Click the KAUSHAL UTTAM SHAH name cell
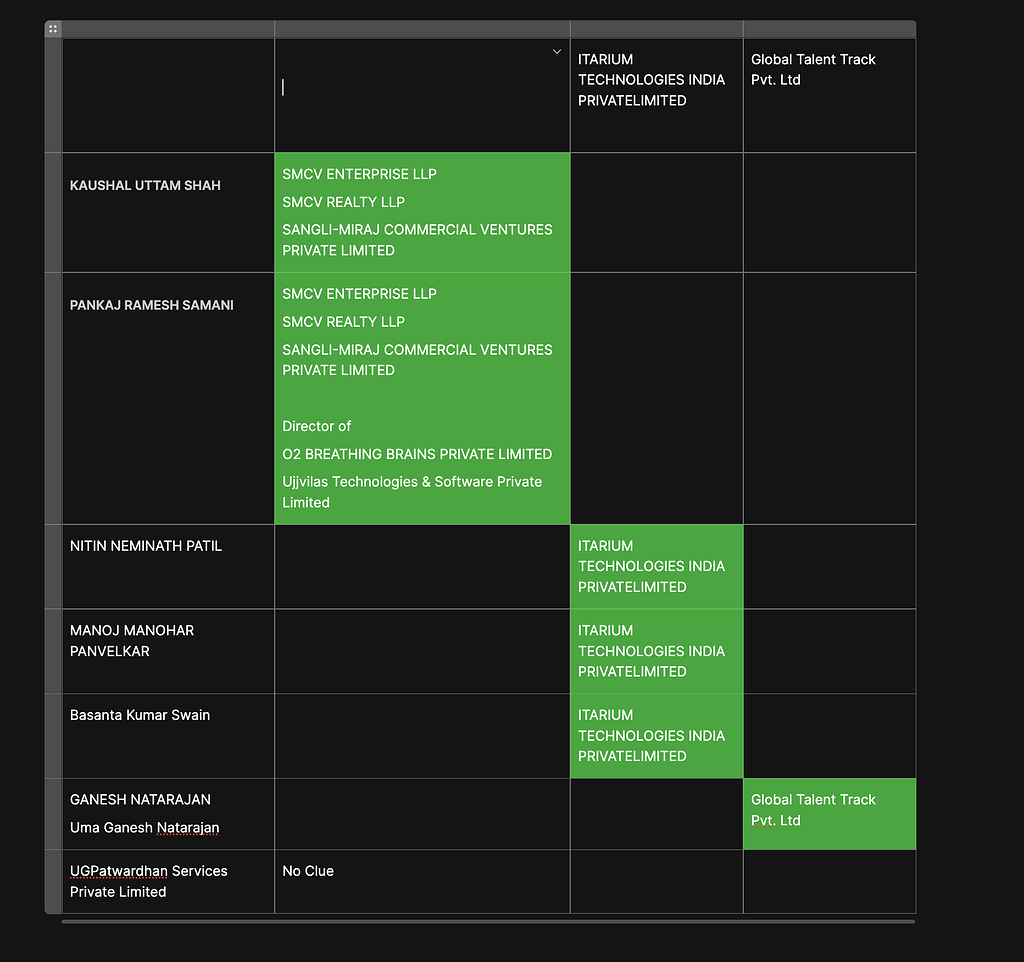The image size is (1024, 962). 168,212
